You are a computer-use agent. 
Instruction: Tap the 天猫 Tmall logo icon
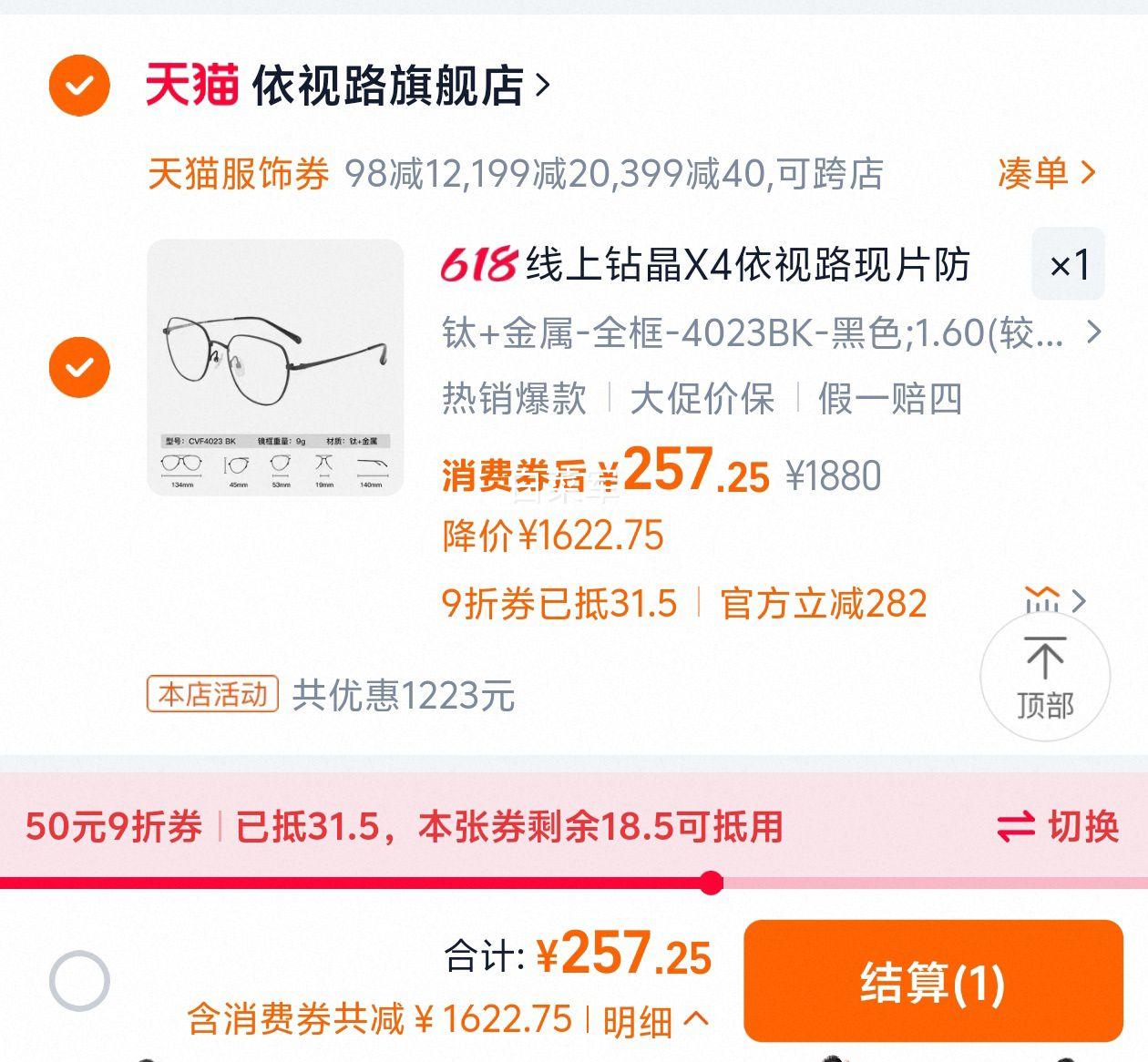pyautogui.click(x=192, y=86)
